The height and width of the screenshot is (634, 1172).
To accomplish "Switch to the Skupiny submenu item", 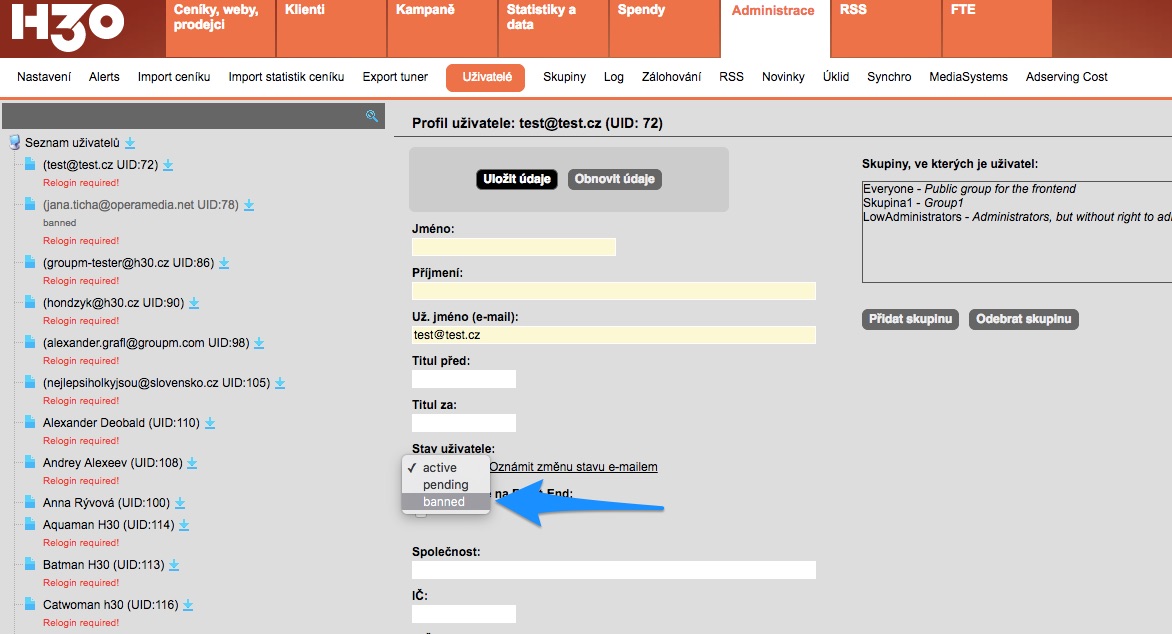I will pos(564,77).
